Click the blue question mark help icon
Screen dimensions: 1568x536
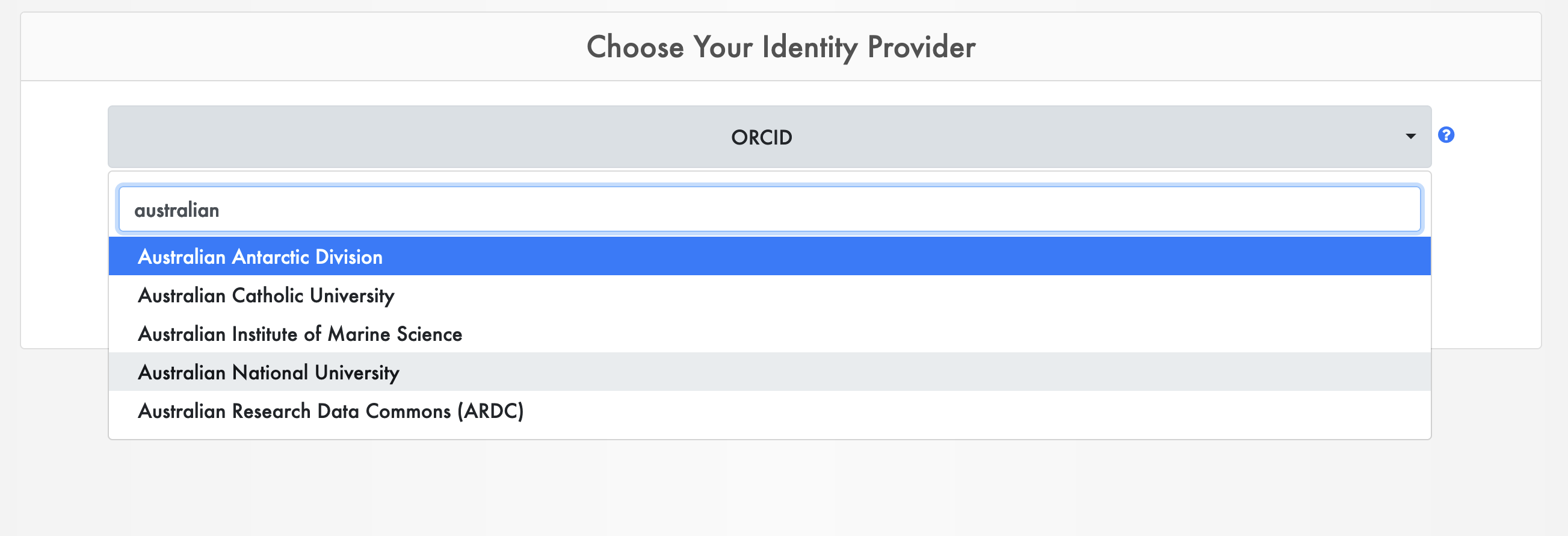tap(1446, 135)
